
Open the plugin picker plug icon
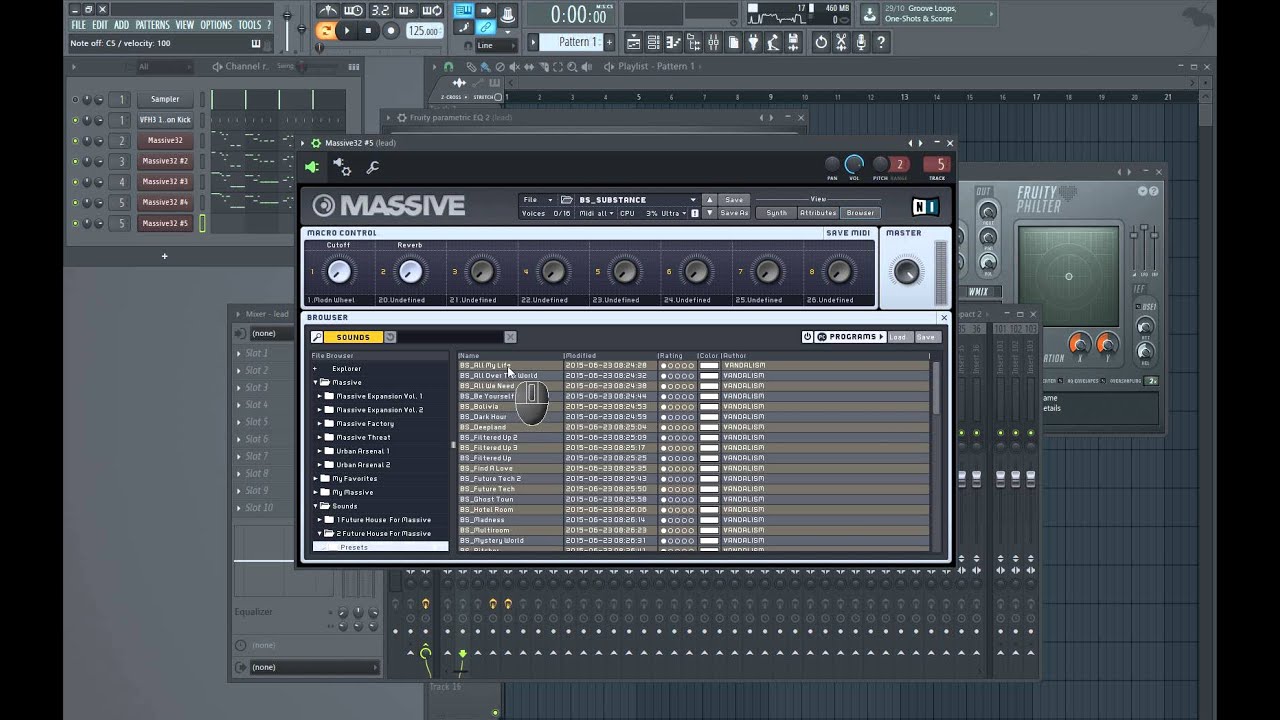[753, 42]
